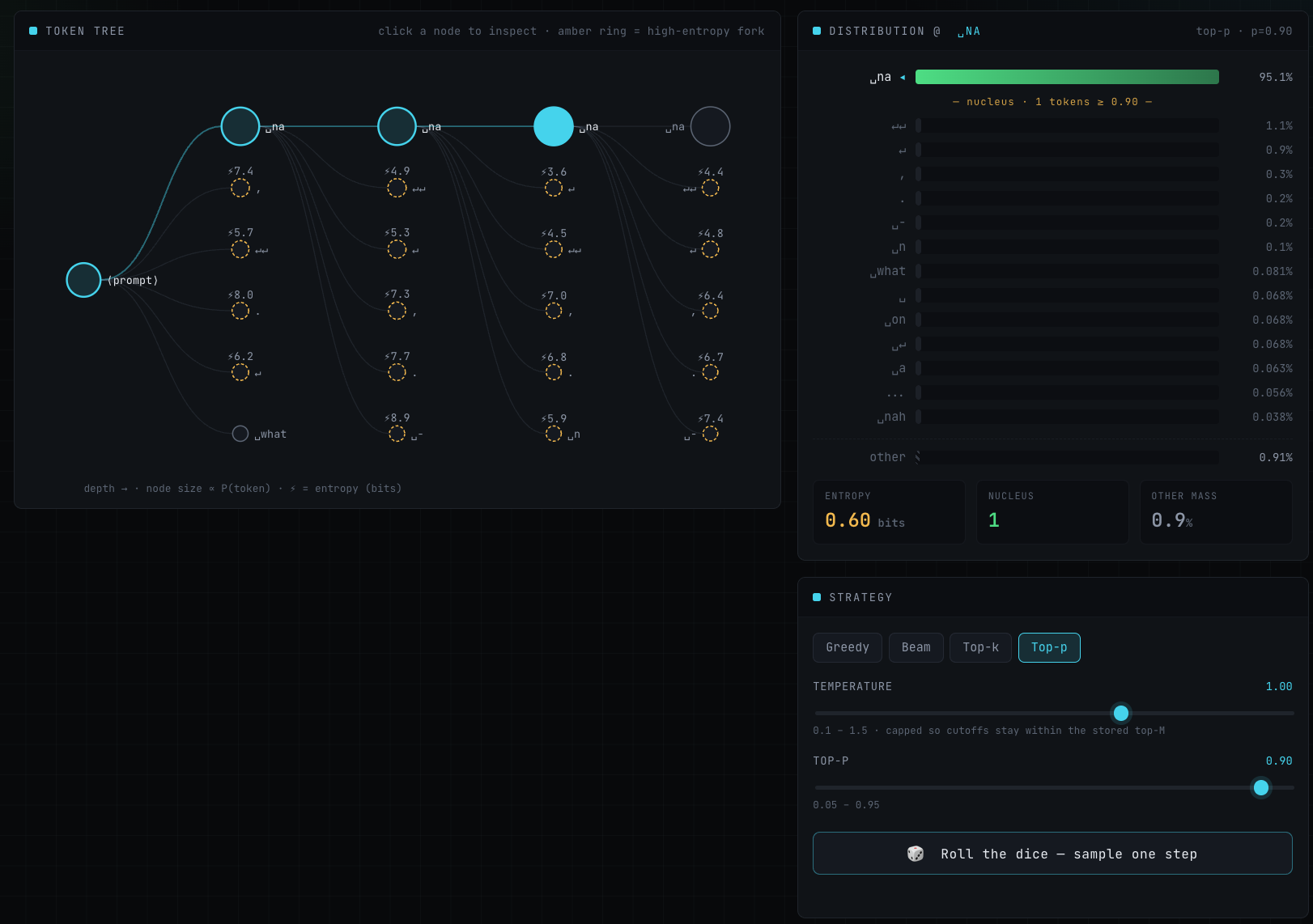Select the dashed node showing entropy 5.3
Screen dimensions: 1313x924
tap(397, 249)
